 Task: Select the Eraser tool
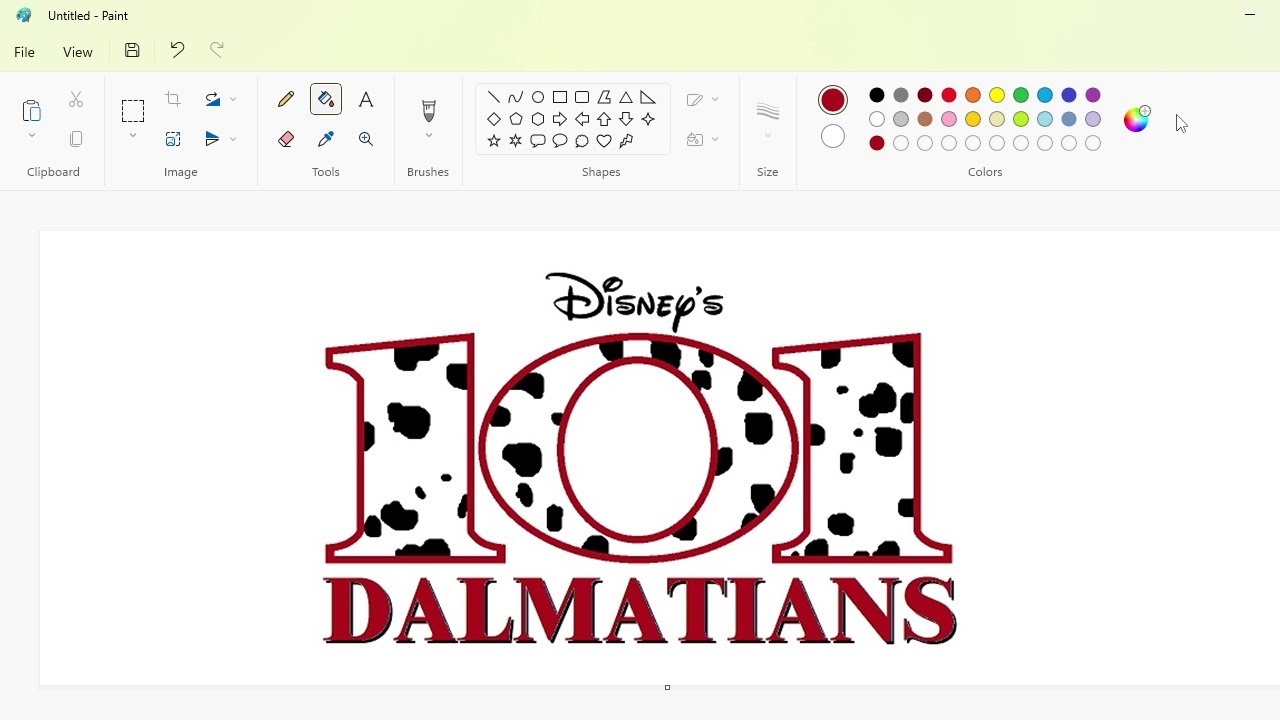286,139
